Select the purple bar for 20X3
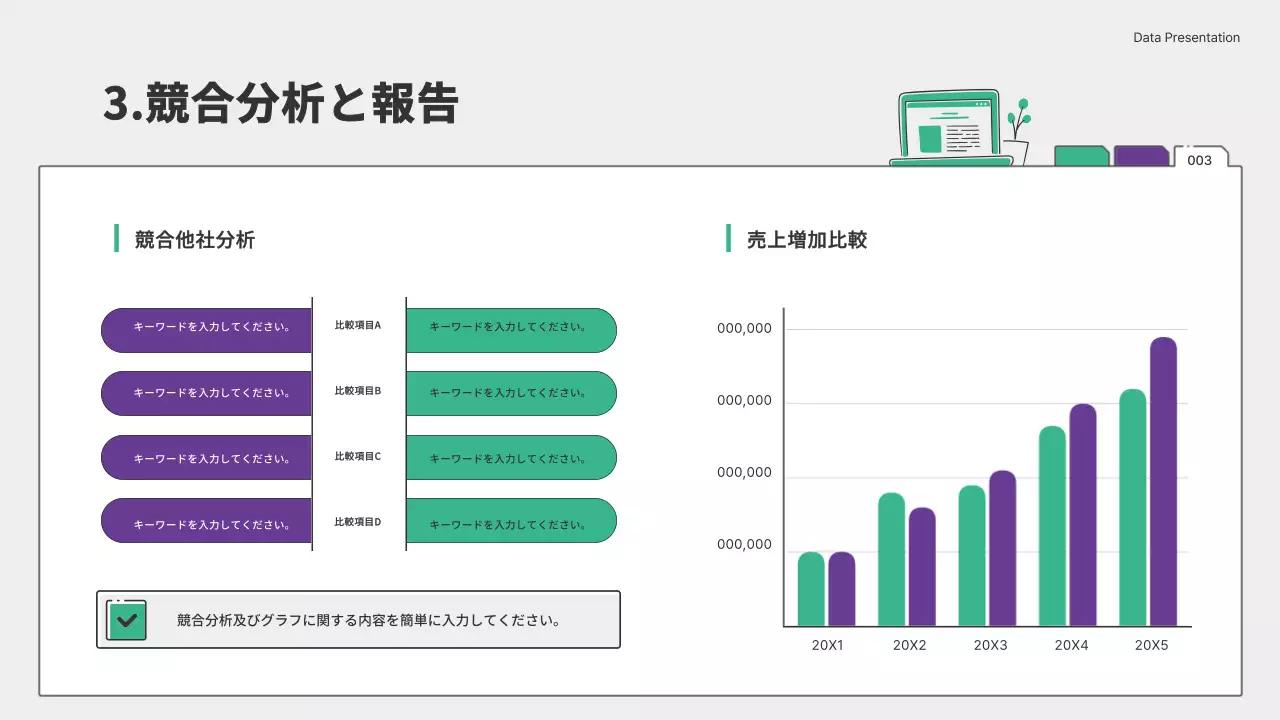This screenshot has height=720, width=1280. pos(1002,548)
